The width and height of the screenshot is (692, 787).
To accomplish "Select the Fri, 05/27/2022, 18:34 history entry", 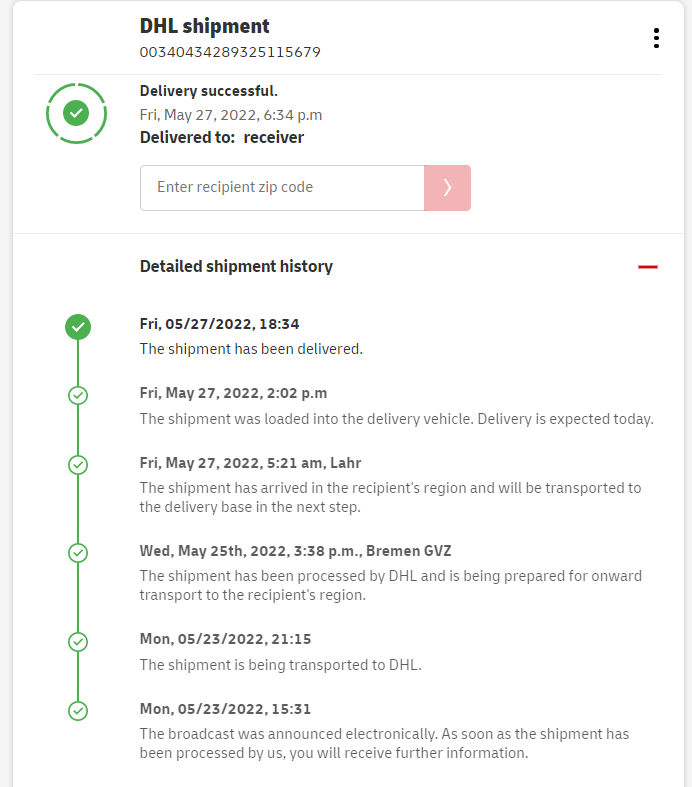I will [220, 324].
